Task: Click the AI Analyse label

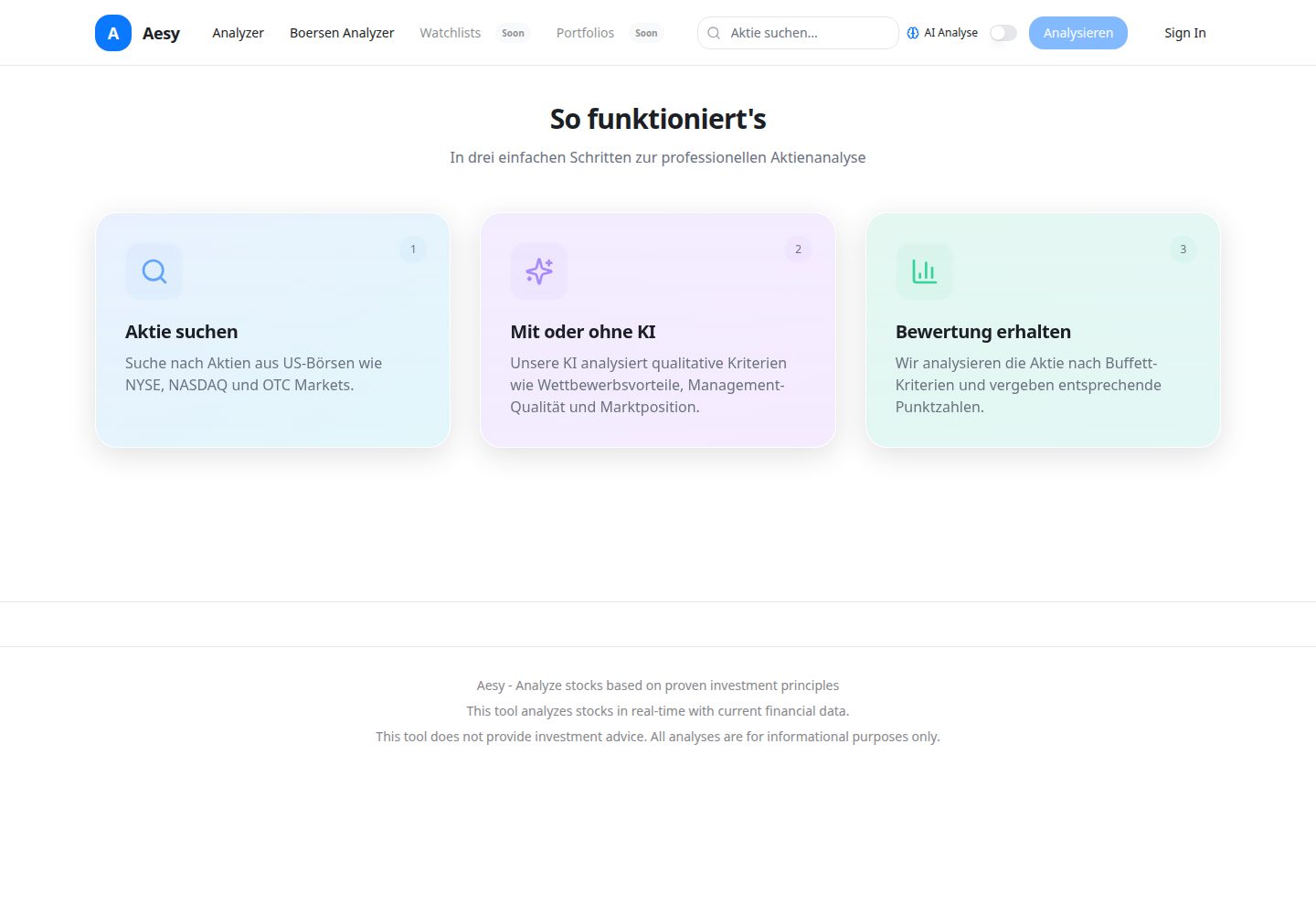Action: pyautogui.click(x=950, y=33)
